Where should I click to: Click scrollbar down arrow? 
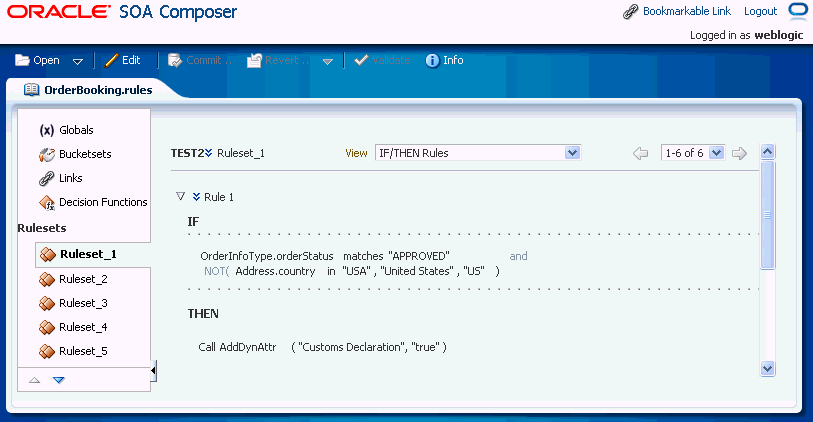tap(767, 369)
